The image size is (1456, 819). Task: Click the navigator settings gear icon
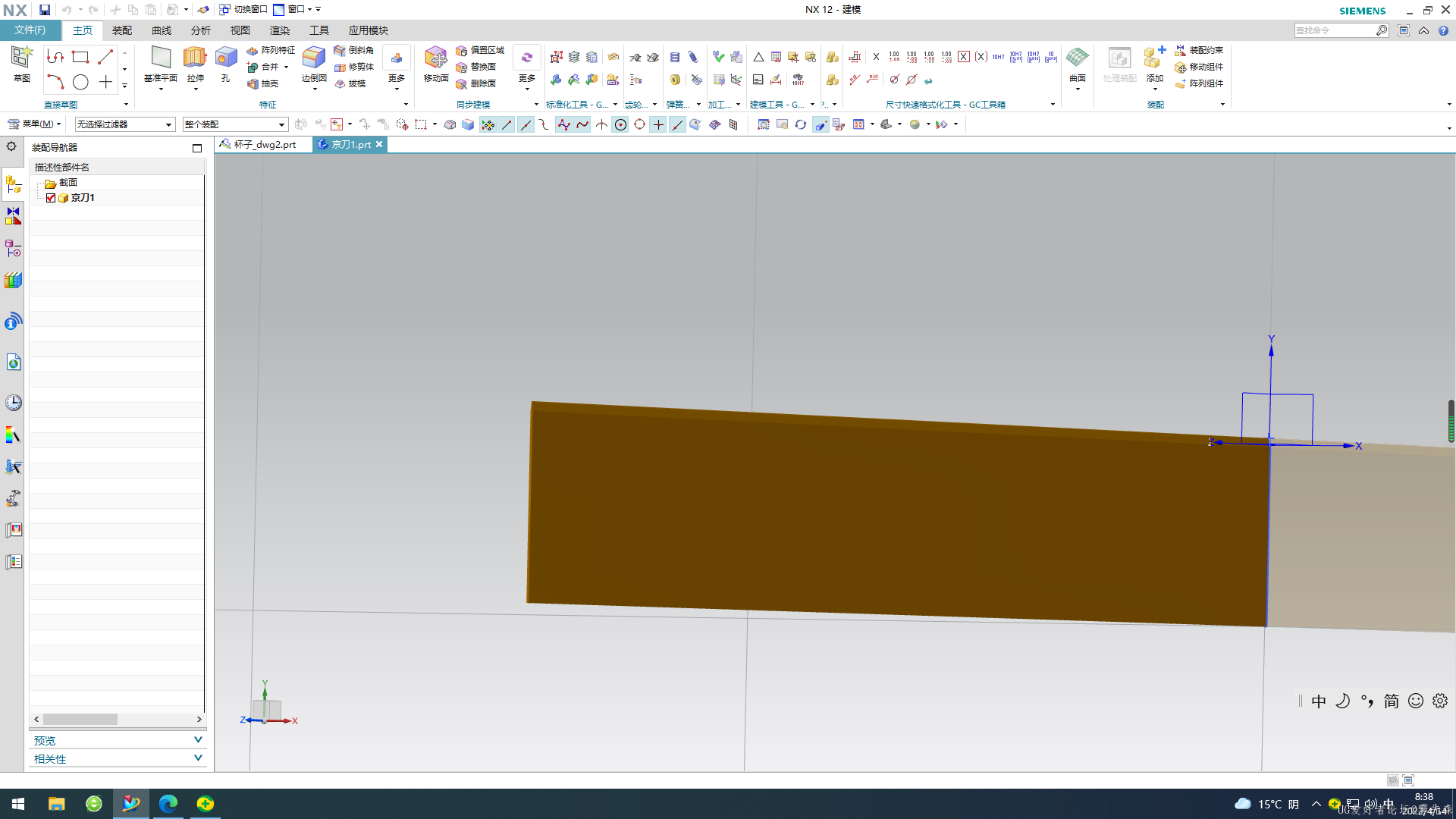coord(11,146)
